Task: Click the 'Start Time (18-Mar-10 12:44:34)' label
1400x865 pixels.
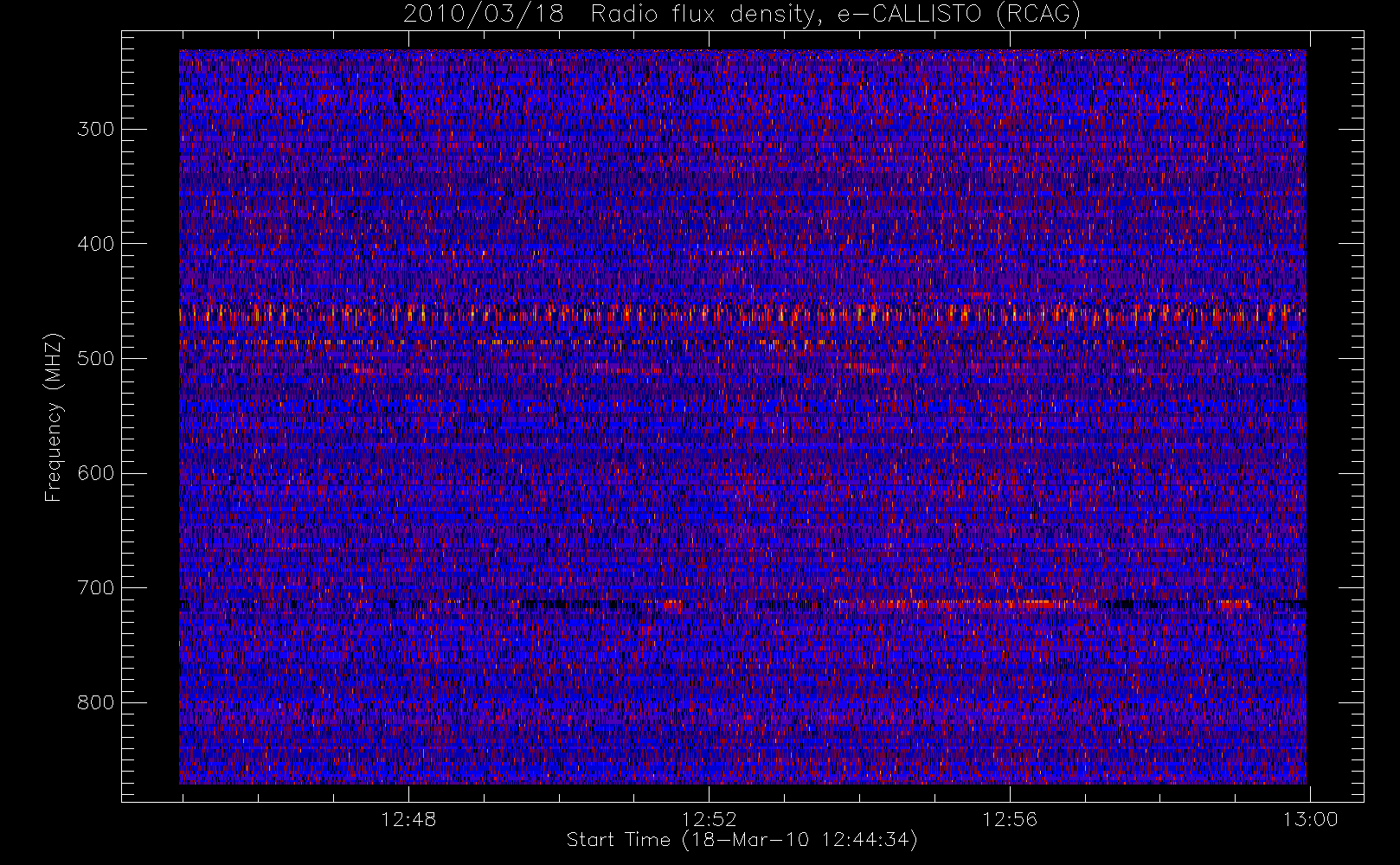Action: coord(742,840)
